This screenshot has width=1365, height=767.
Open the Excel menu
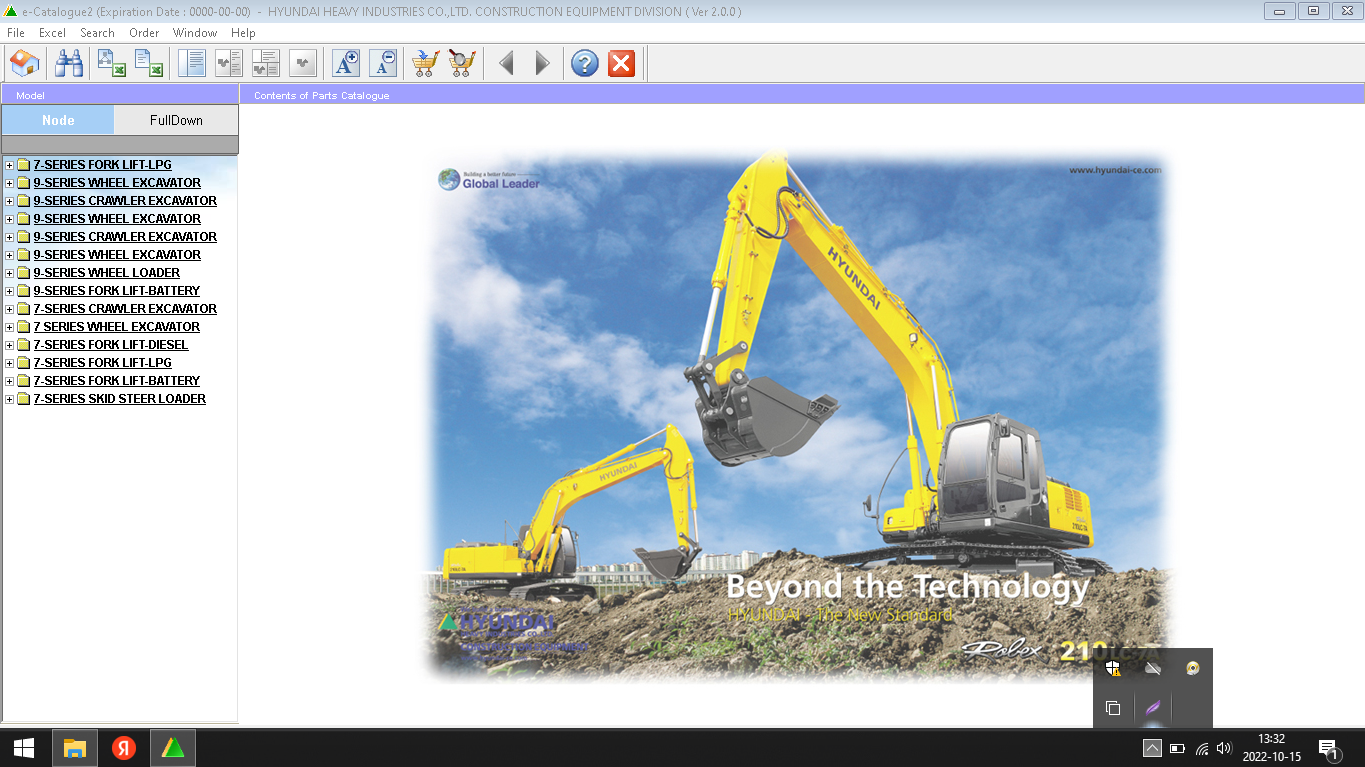[x=52, y=33]
